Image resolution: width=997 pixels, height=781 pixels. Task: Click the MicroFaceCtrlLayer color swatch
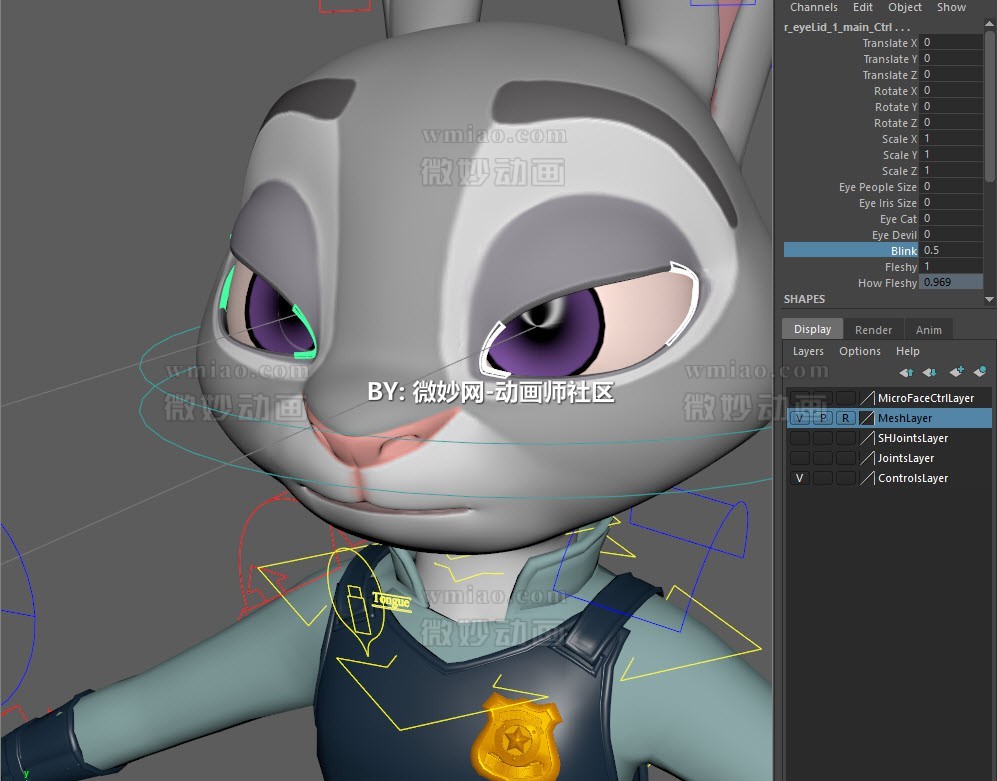(867, 398)
